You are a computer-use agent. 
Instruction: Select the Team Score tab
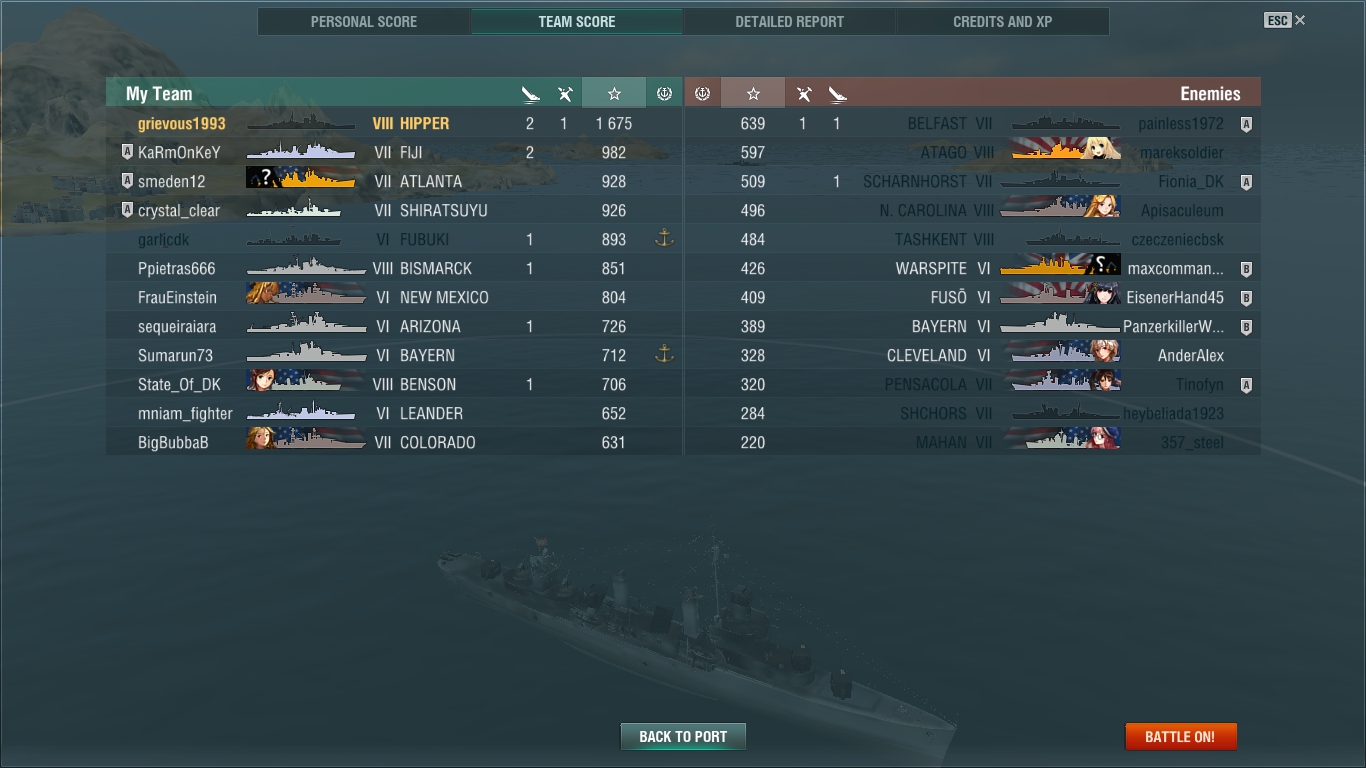coord(577,21)
